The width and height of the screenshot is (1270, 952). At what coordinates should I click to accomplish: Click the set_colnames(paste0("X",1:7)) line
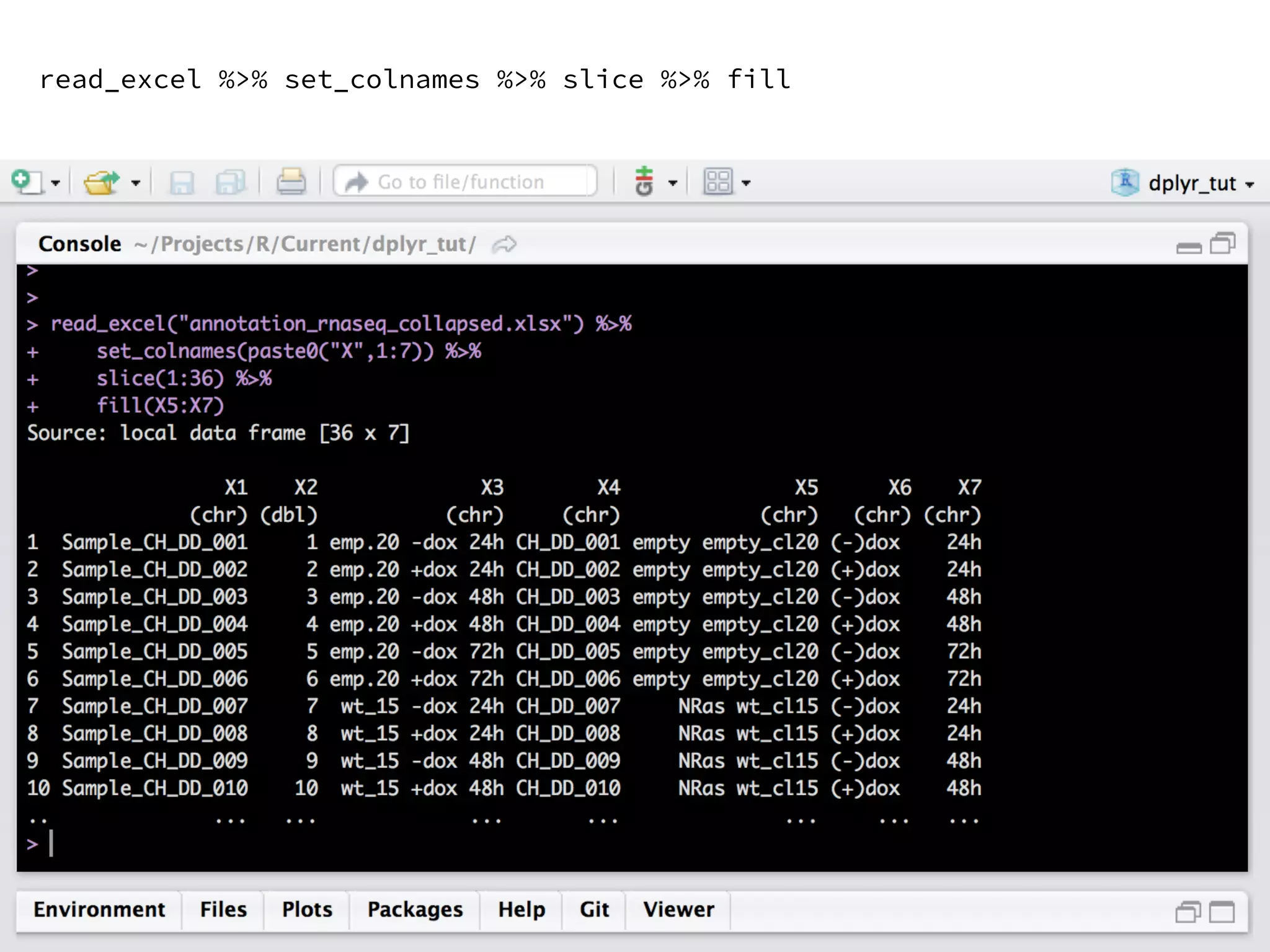tap(288, 351)
